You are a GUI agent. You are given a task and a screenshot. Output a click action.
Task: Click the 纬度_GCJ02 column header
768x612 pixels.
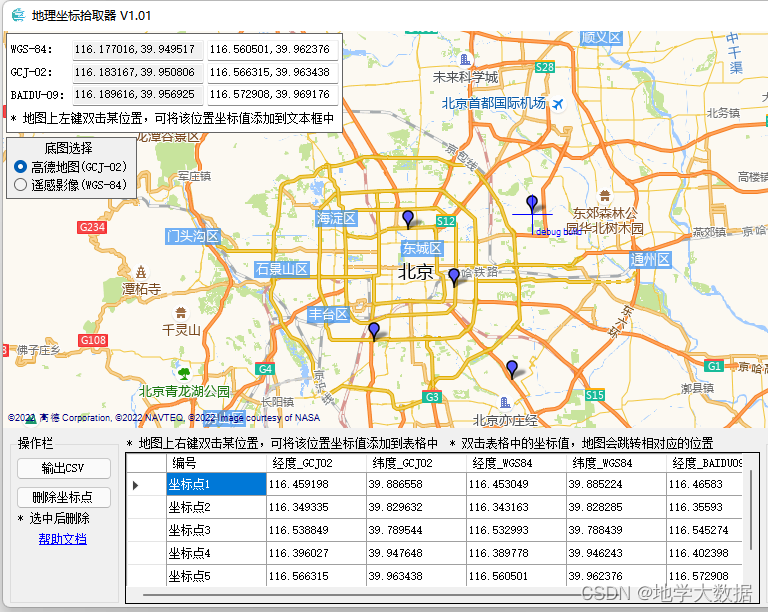coord(416,463)
